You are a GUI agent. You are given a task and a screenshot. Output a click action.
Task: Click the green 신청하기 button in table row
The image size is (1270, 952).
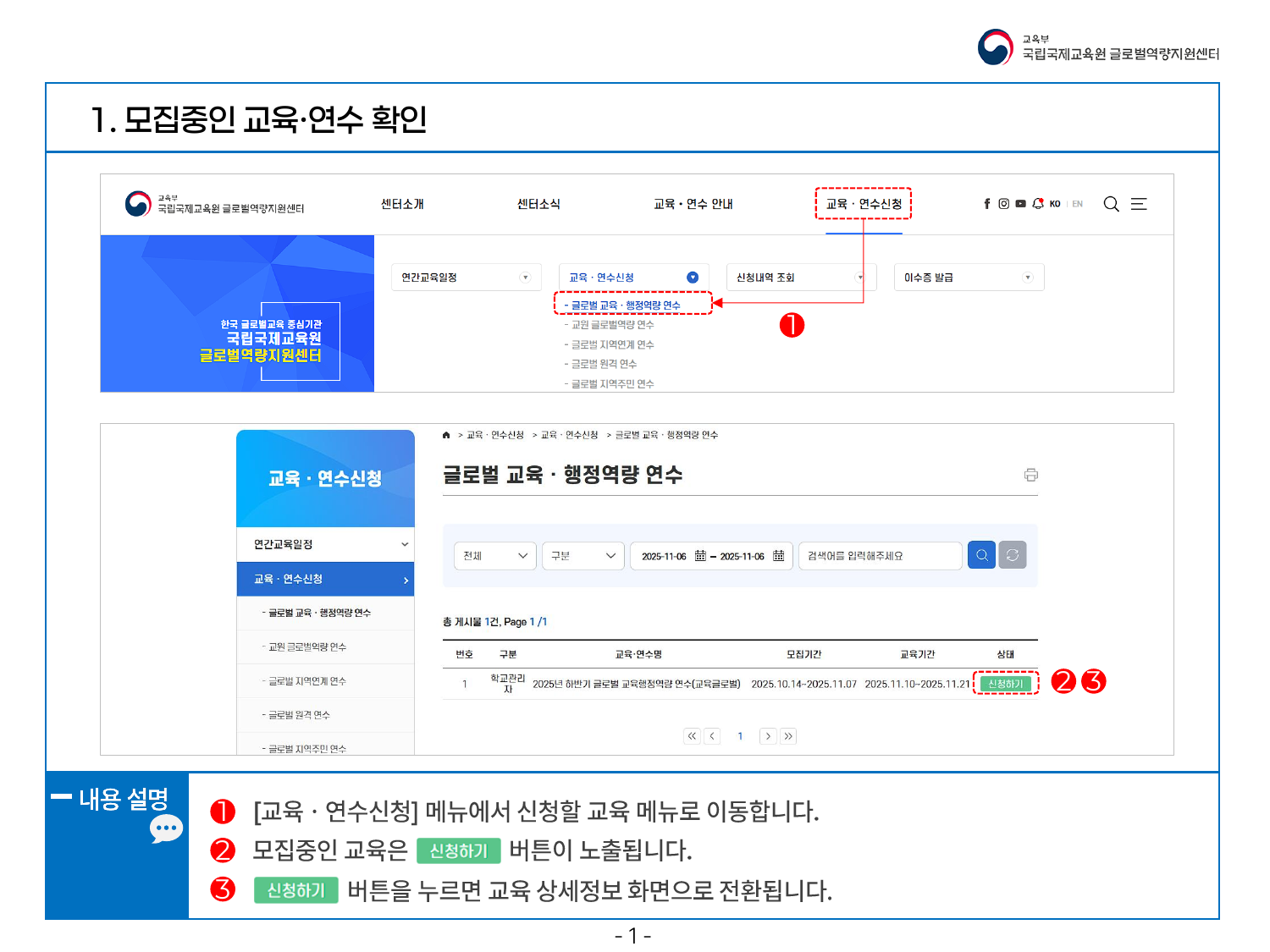(1005, 684)
